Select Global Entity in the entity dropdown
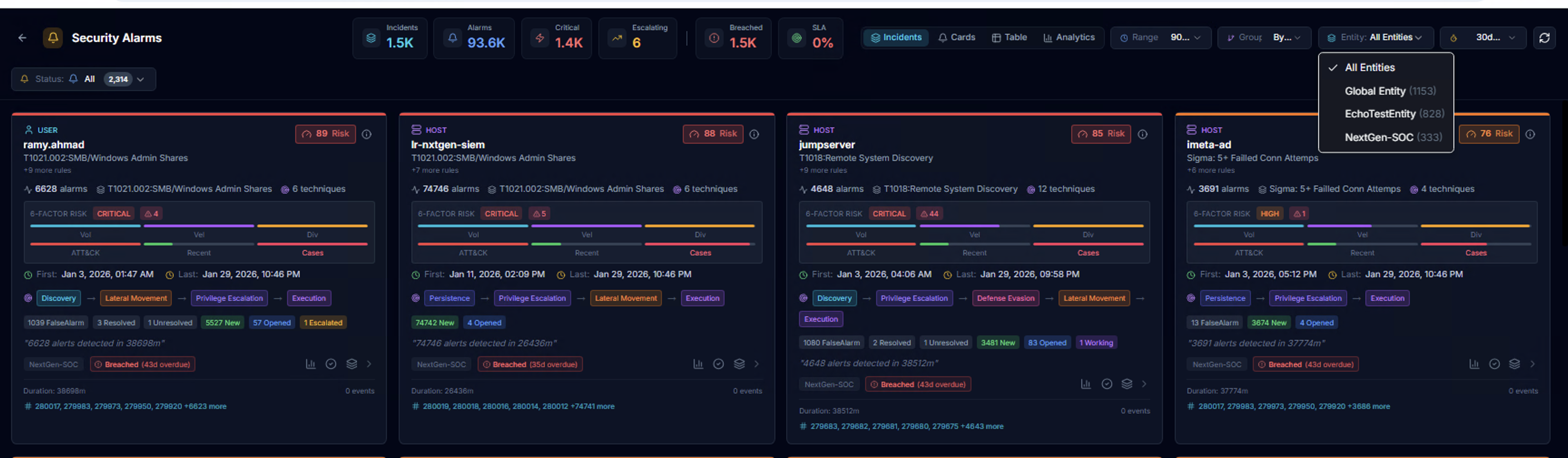The image size is (1568, 458). (1390, 91)
